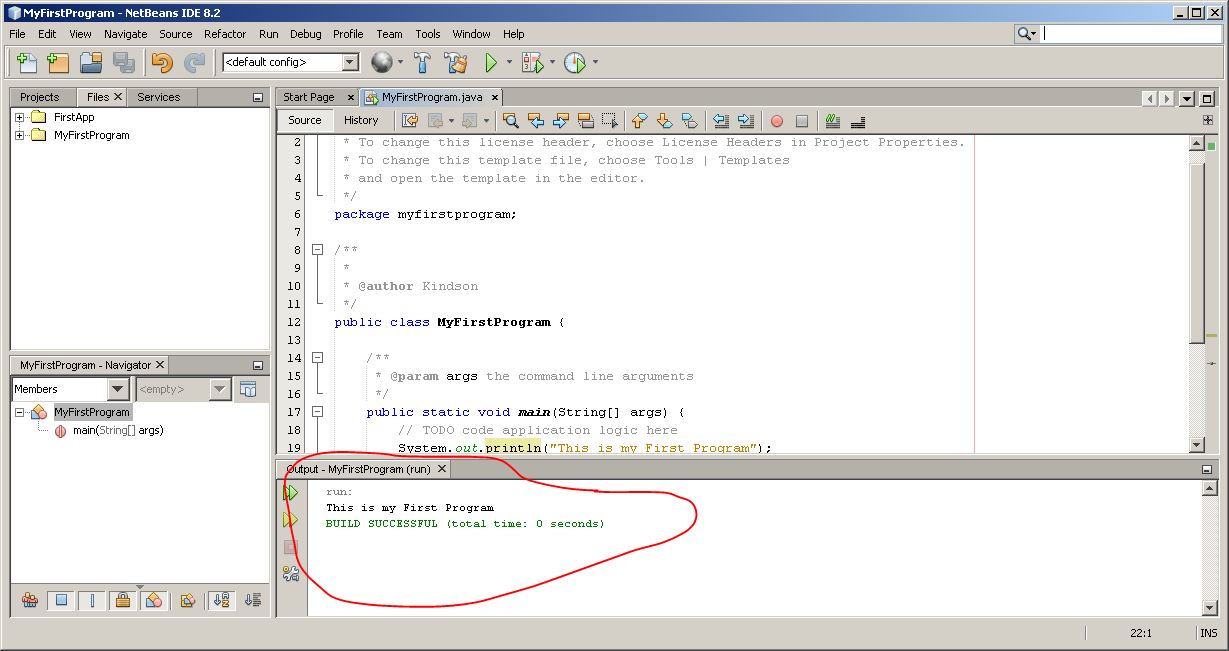
Task: Switch to the Services tab
Action: [x=160, y=96]
